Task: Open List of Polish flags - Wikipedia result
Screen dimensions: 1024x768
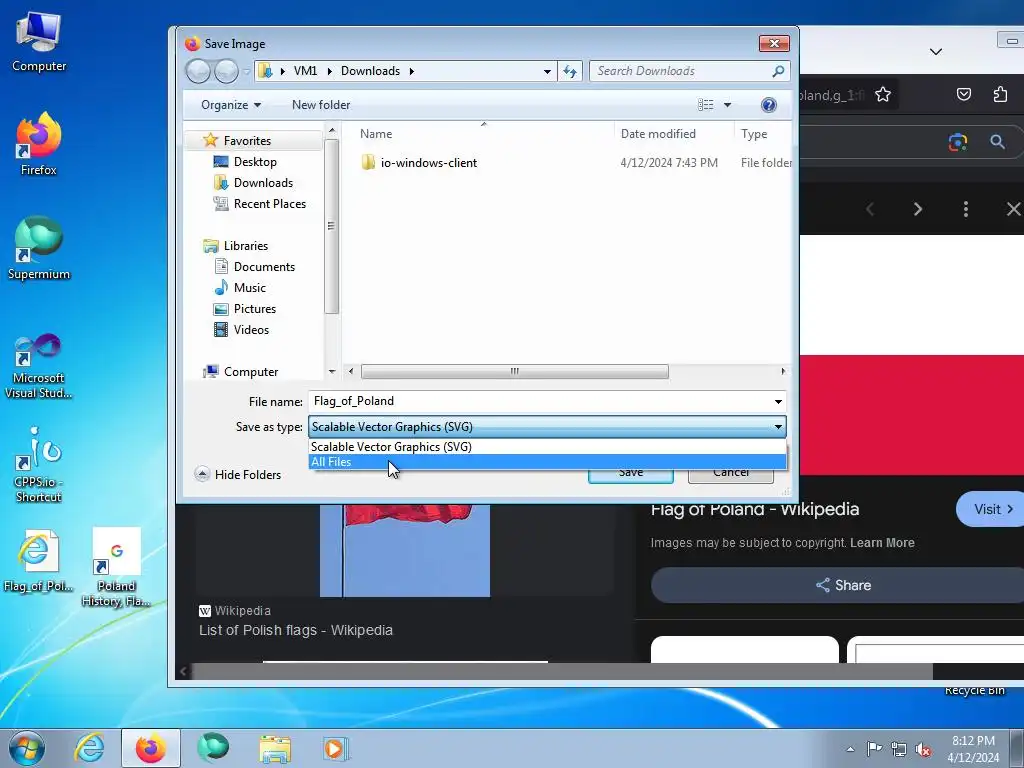Action: tap(296, 630)
